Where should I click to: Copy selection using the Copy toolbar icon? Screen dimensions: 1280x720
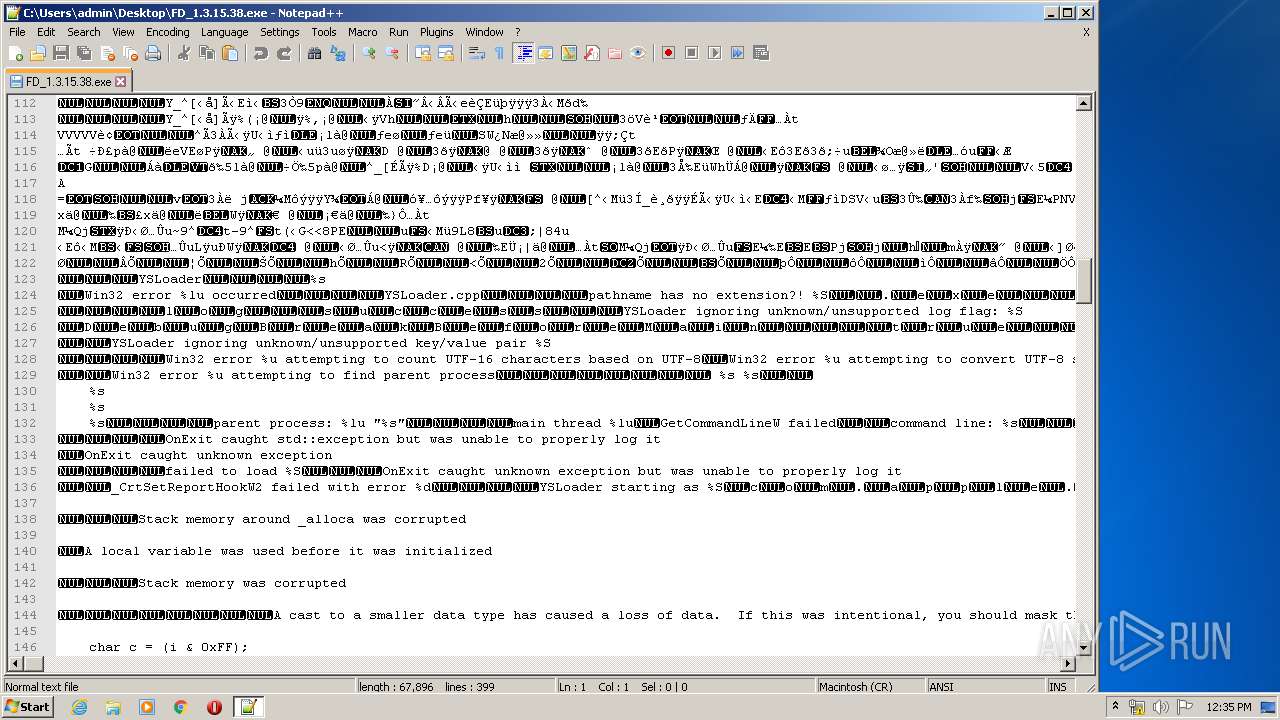[x=207, y=53]
